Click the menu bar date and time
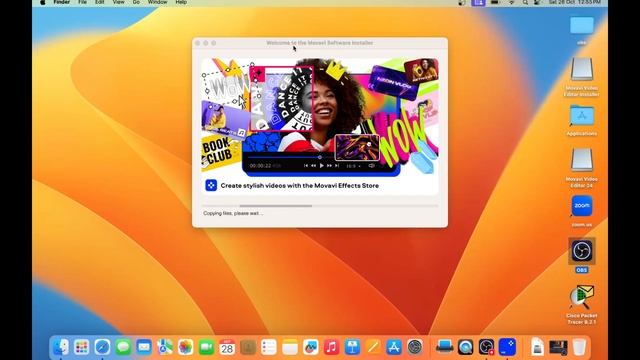 574,2
